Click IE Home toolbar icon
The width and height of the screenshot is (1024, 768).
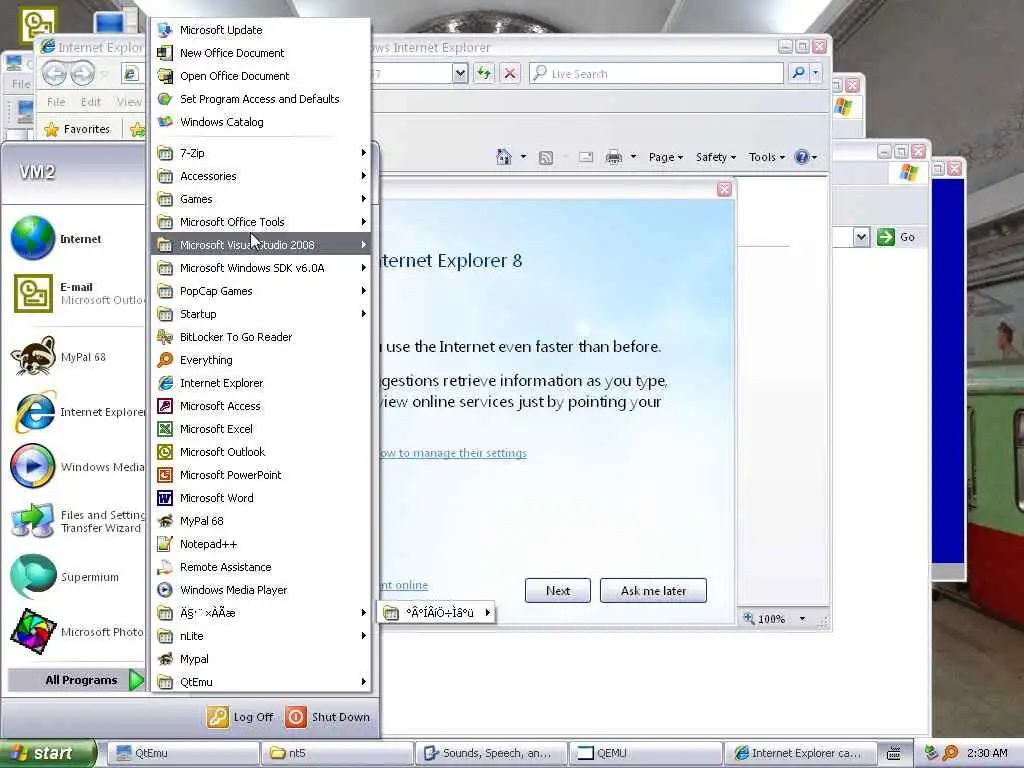(x=504, y=157)
